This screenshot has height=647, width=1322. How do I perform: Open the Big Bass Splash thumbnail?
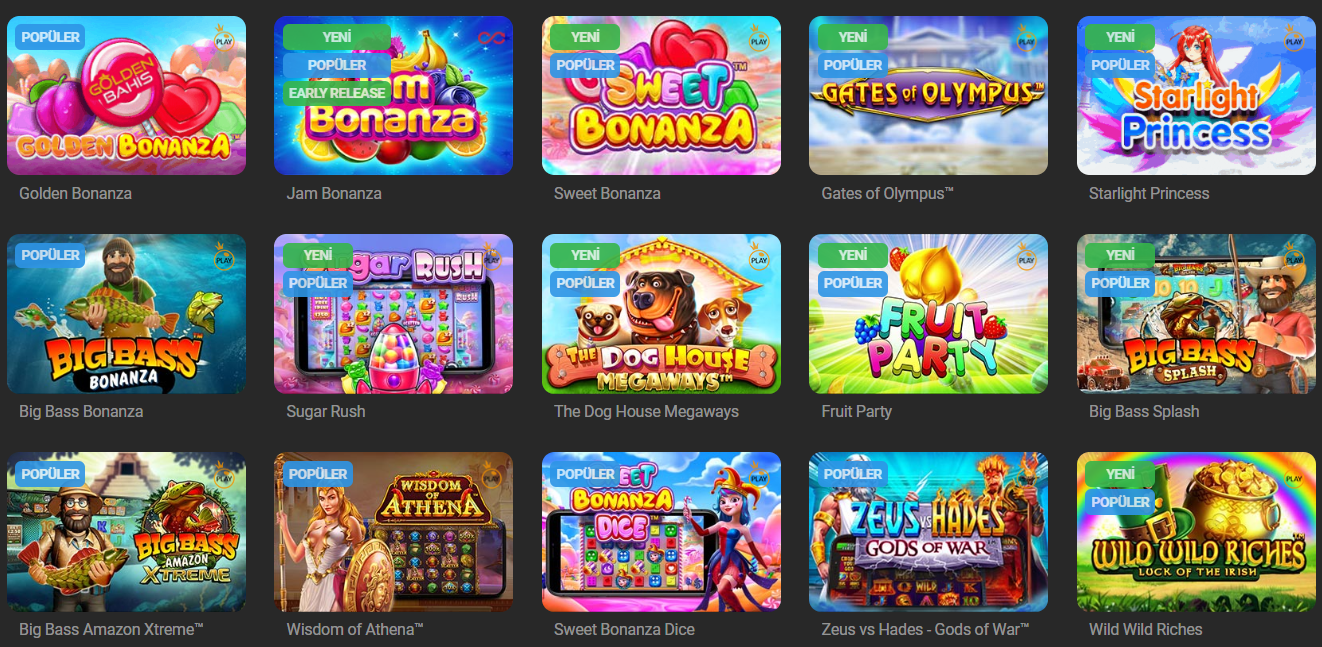click(1196, 314)
